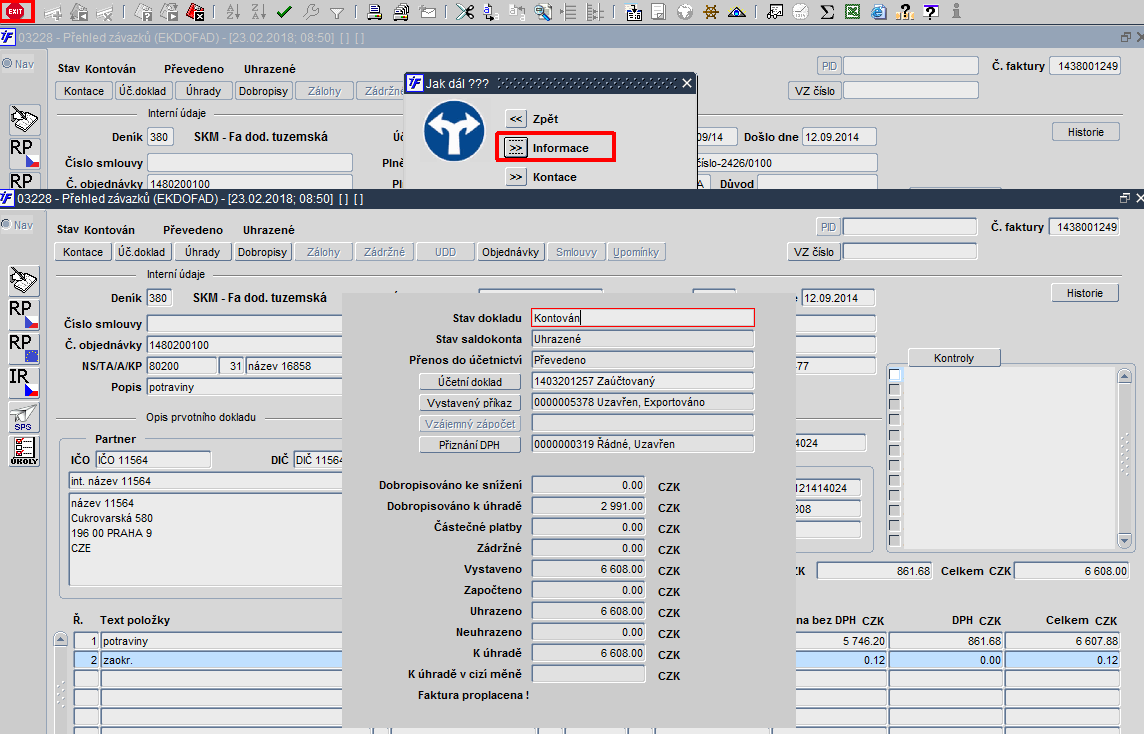Click Historie button in front window
This screenshot has height=734, width=1144.
pyautogui.click(x=1085, y=293)
